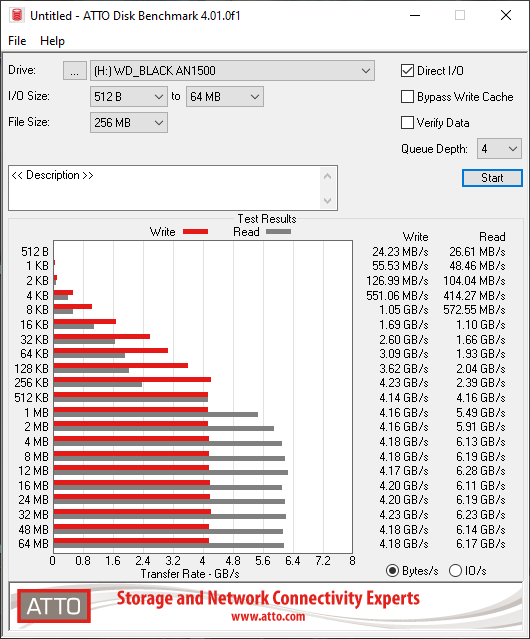Enable the Verify Data option
The height and width of the screenshot is (639, 530).
pyautogui.click(x=407, y=123)
